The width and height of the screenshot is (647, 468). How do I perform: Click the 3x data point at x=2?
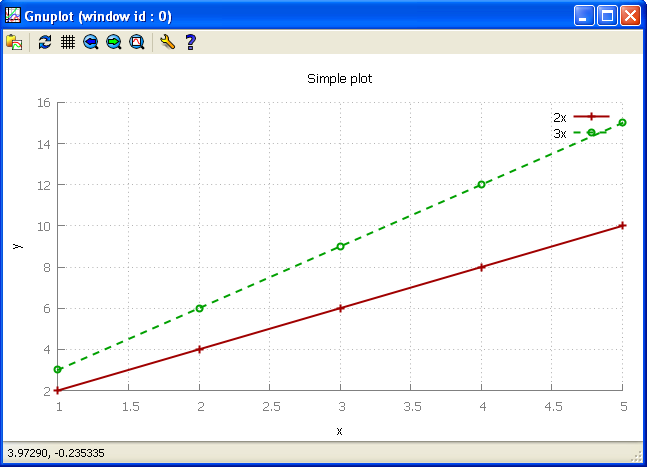199,308
